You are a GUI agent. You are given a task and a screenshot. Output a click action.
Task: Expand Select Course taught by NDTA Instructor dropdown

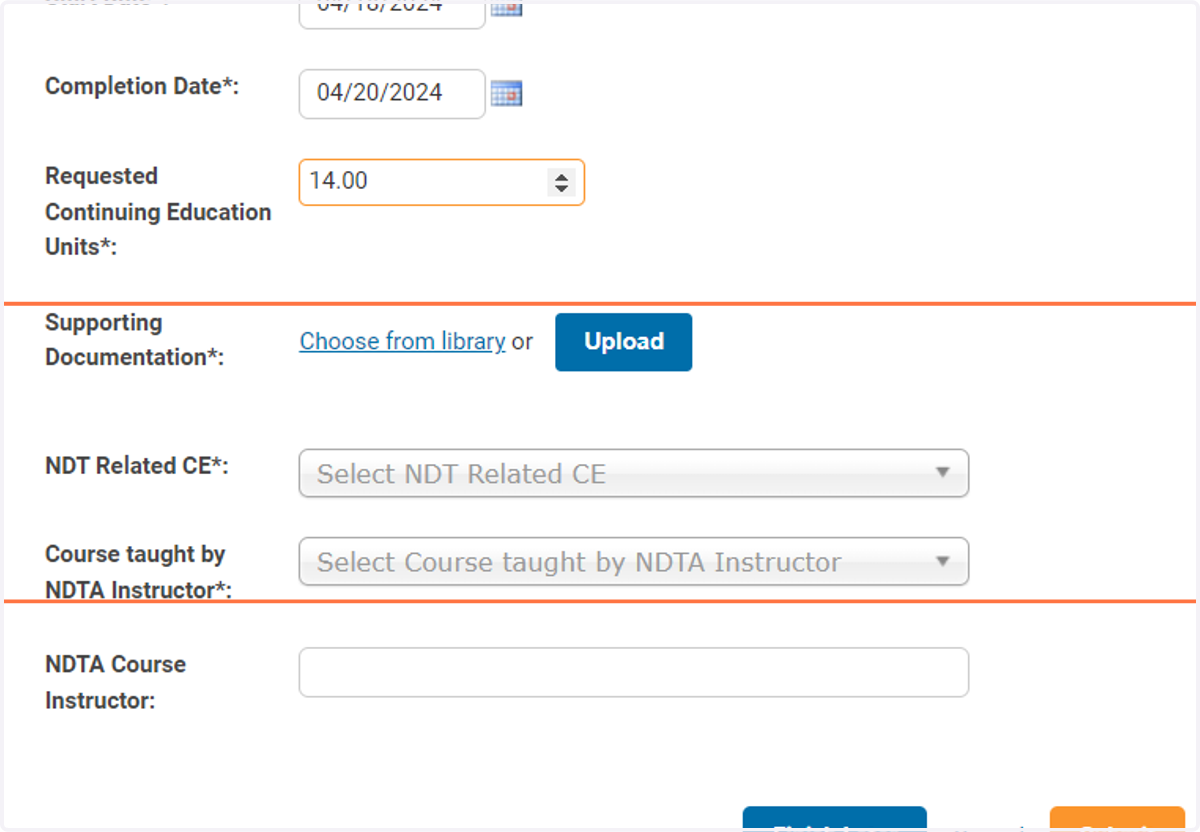click(634, 562)
